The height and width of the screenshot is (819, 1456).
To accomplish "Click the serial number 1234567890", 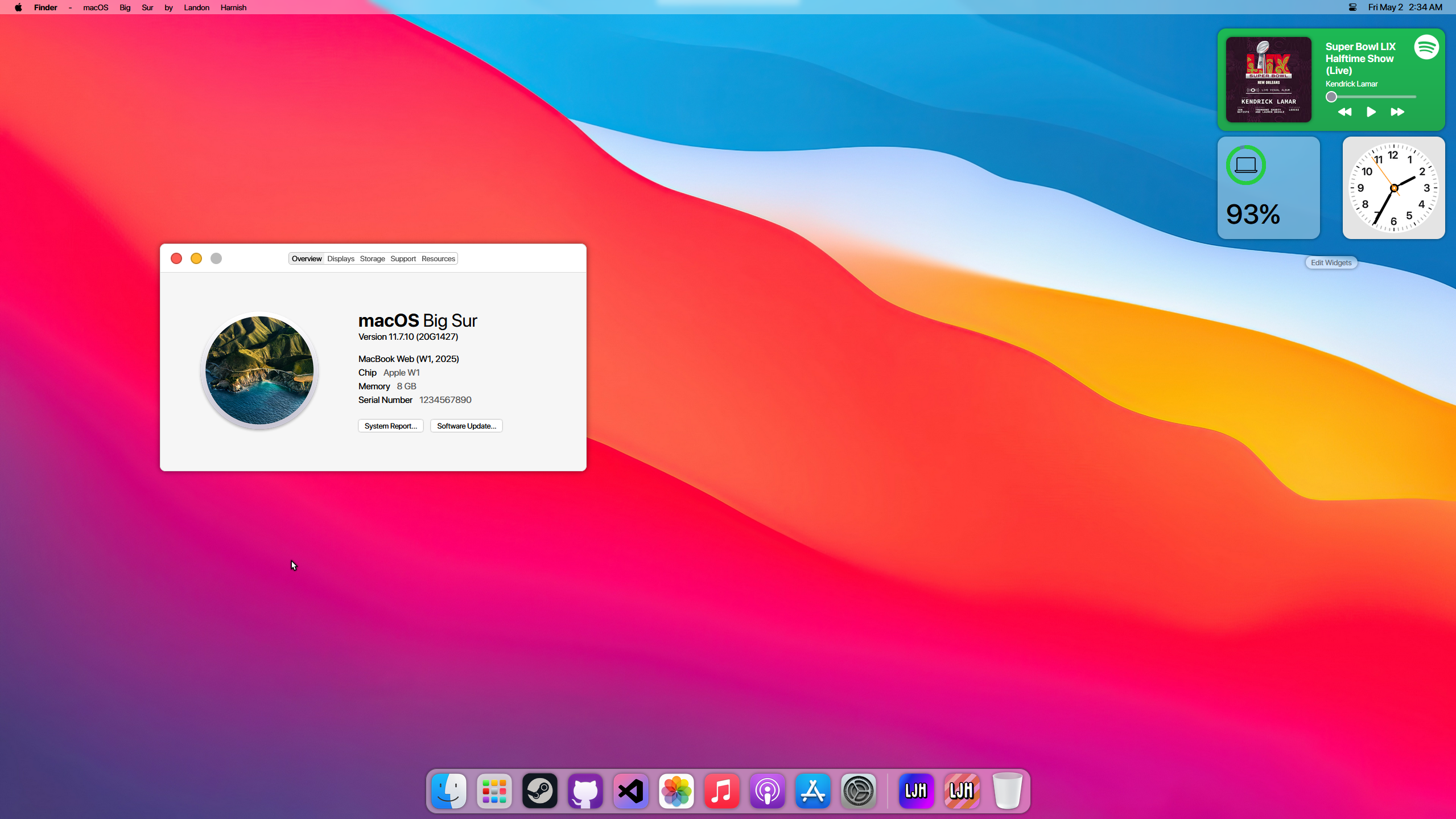I will (x=446, y=400).
